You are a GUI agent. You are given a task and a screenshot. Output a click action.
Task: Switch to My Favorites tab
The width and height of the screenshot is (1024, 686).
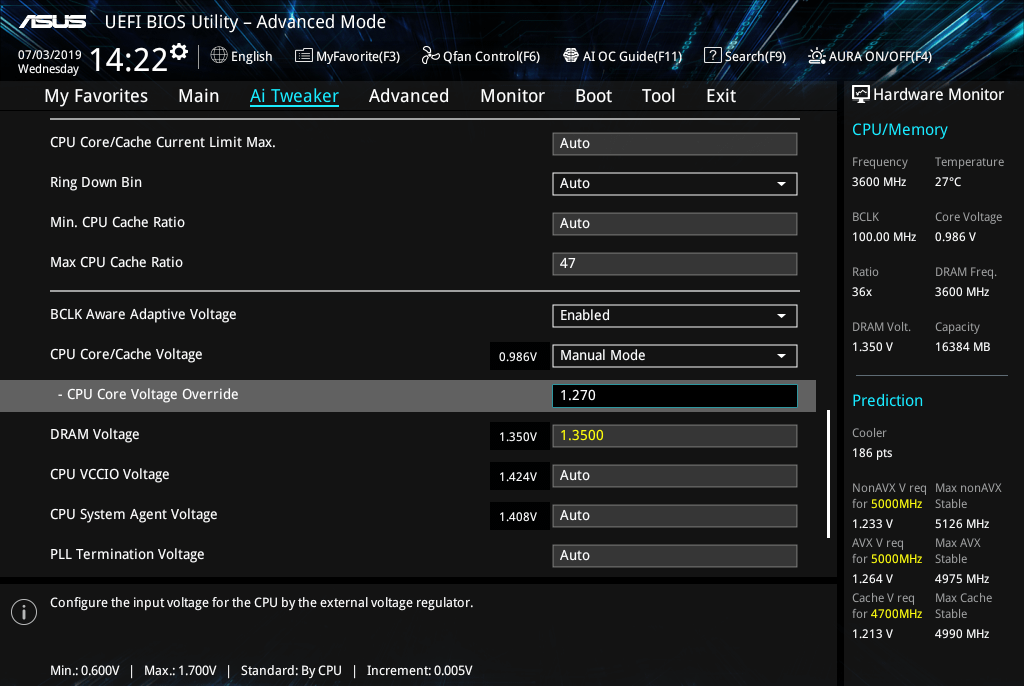click(x=96, y=96)
